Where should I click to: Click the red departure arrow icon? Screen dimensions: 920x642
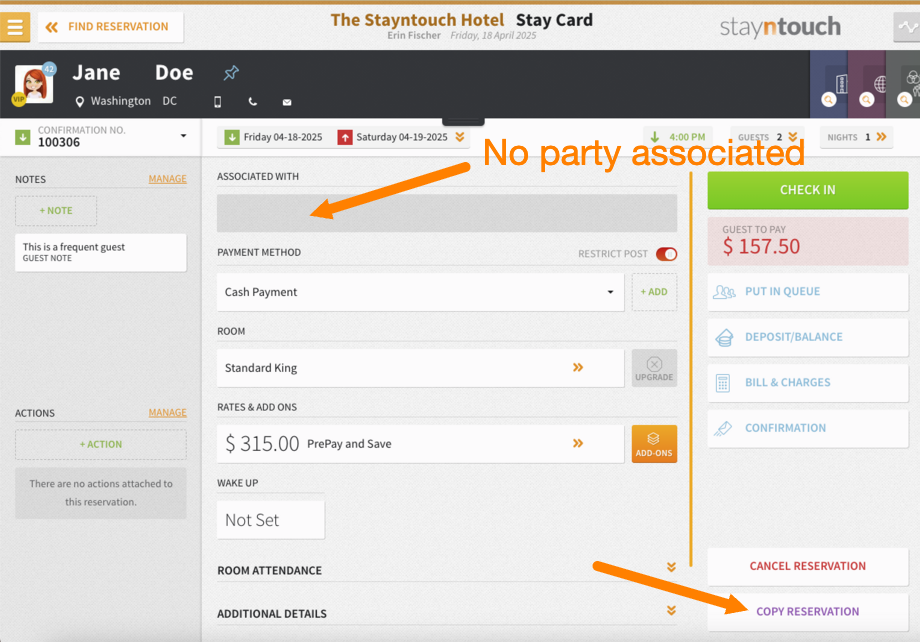[345, 137]
